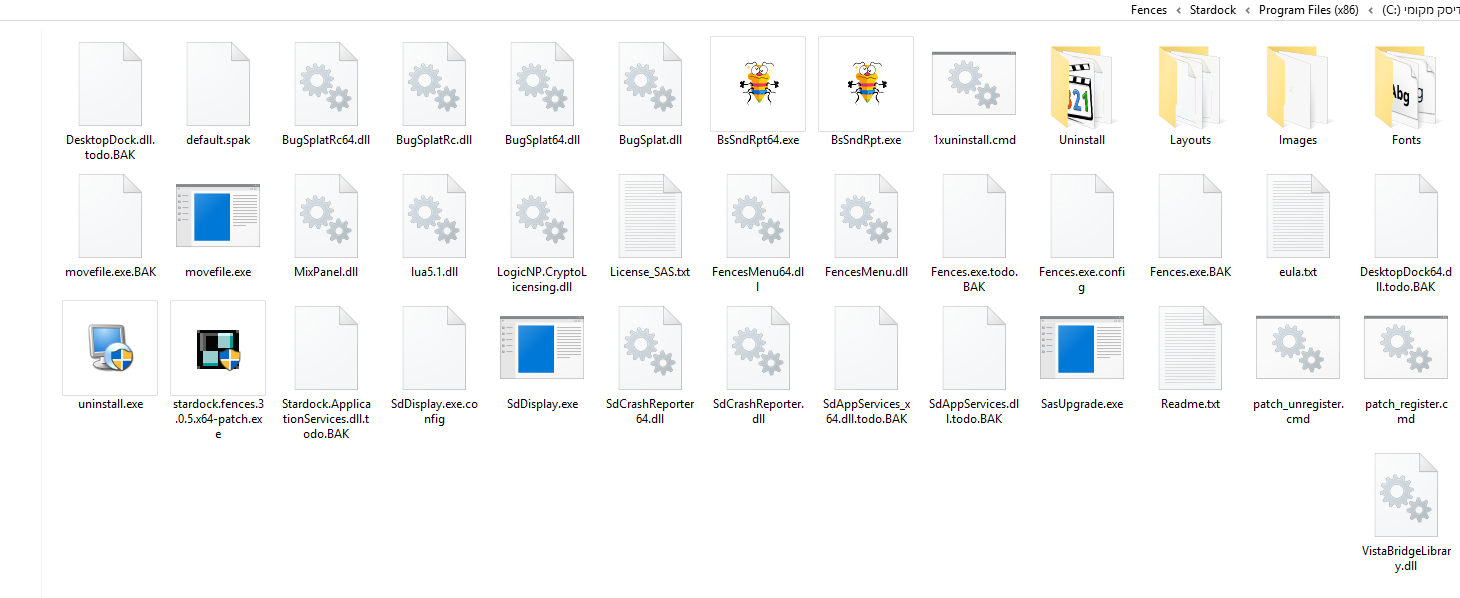
Task: Expand chevron between (C:) and Program Files (x86)
Action: pos(1369,10)
